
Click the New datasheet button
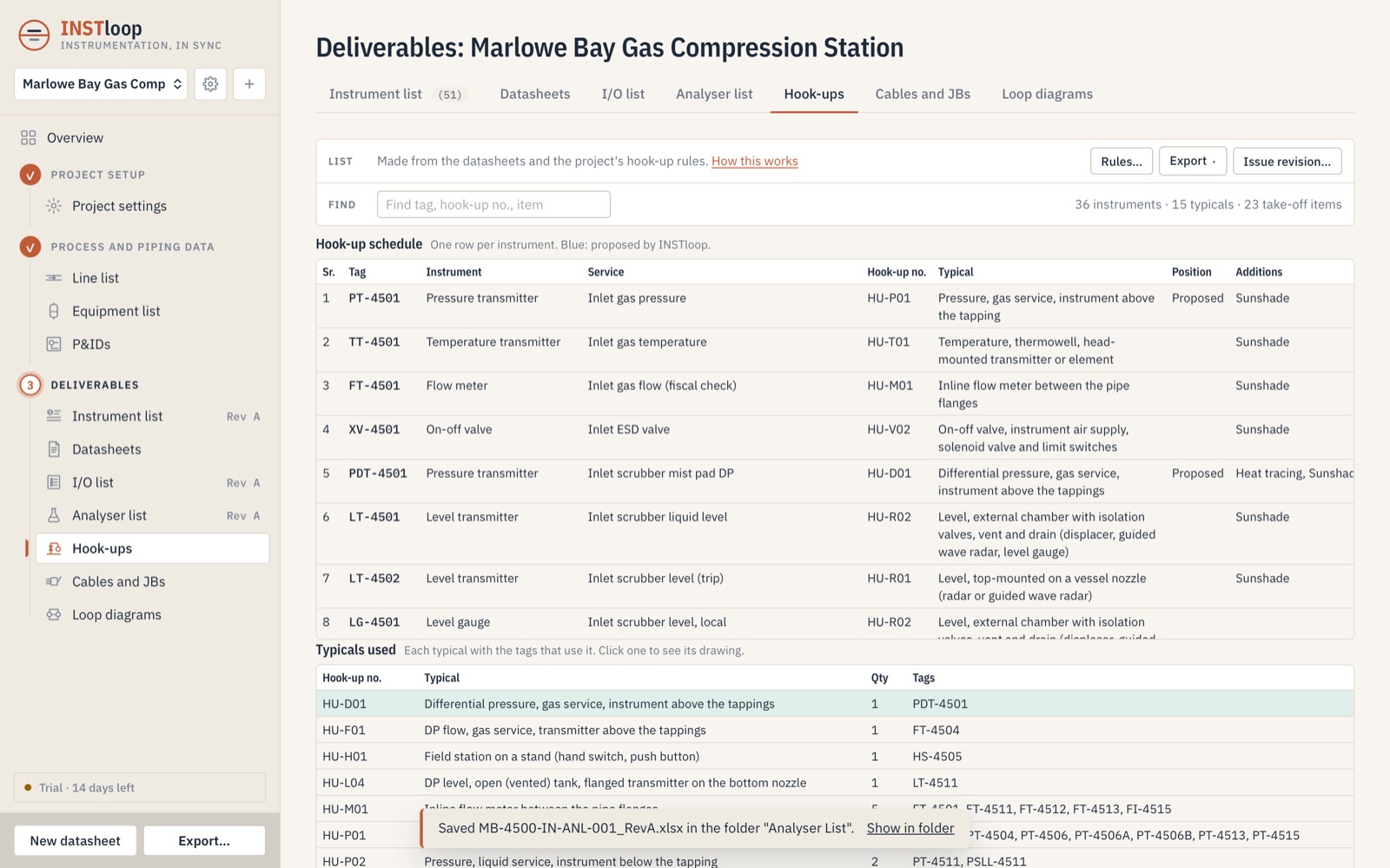(75, 840)
